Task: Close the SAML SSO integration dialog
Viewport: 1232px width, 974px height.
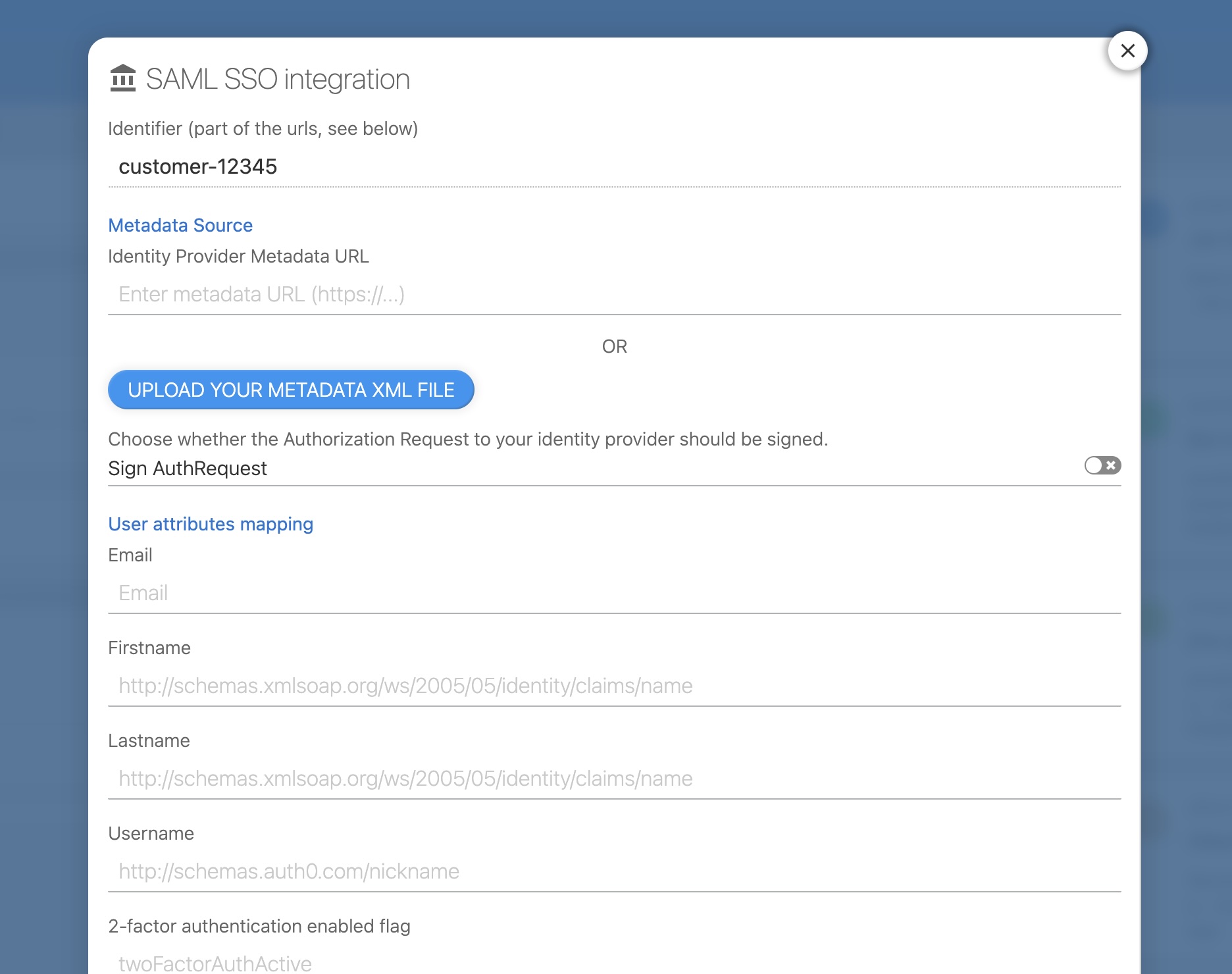Action: (1127, 51)
